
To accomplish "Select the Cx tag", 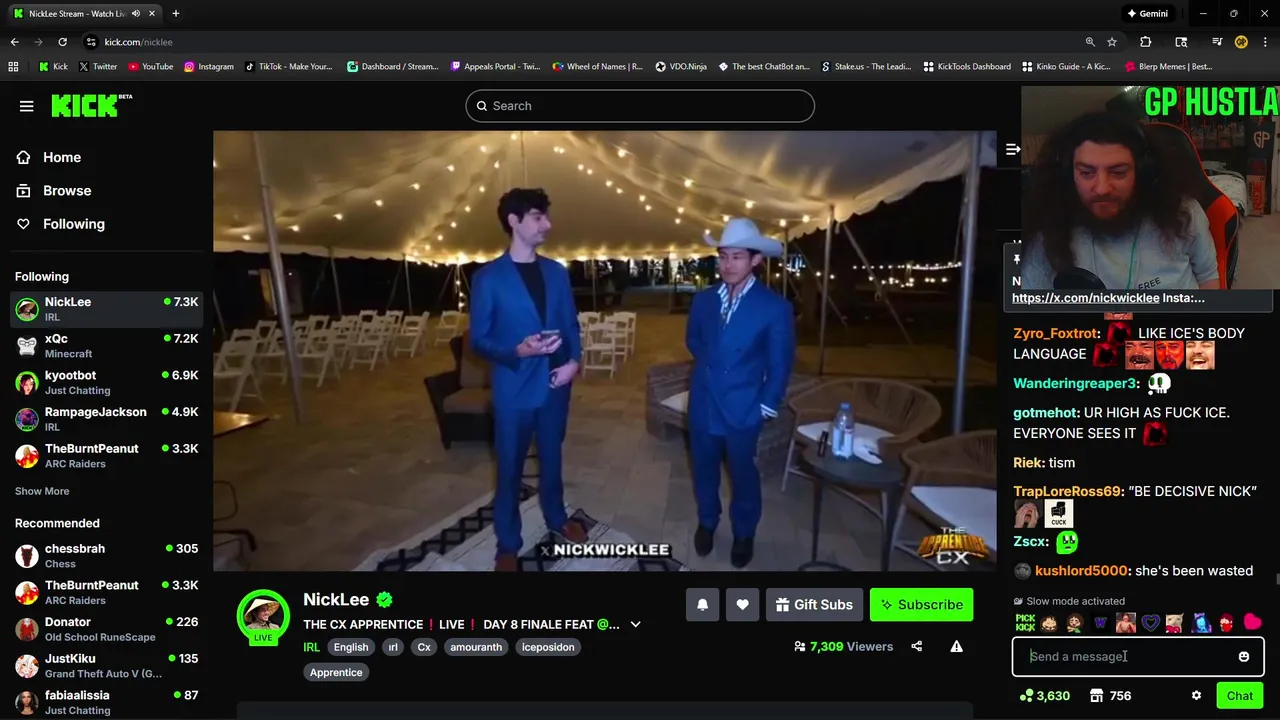I will pyautogui.click(x=424, y=647).
